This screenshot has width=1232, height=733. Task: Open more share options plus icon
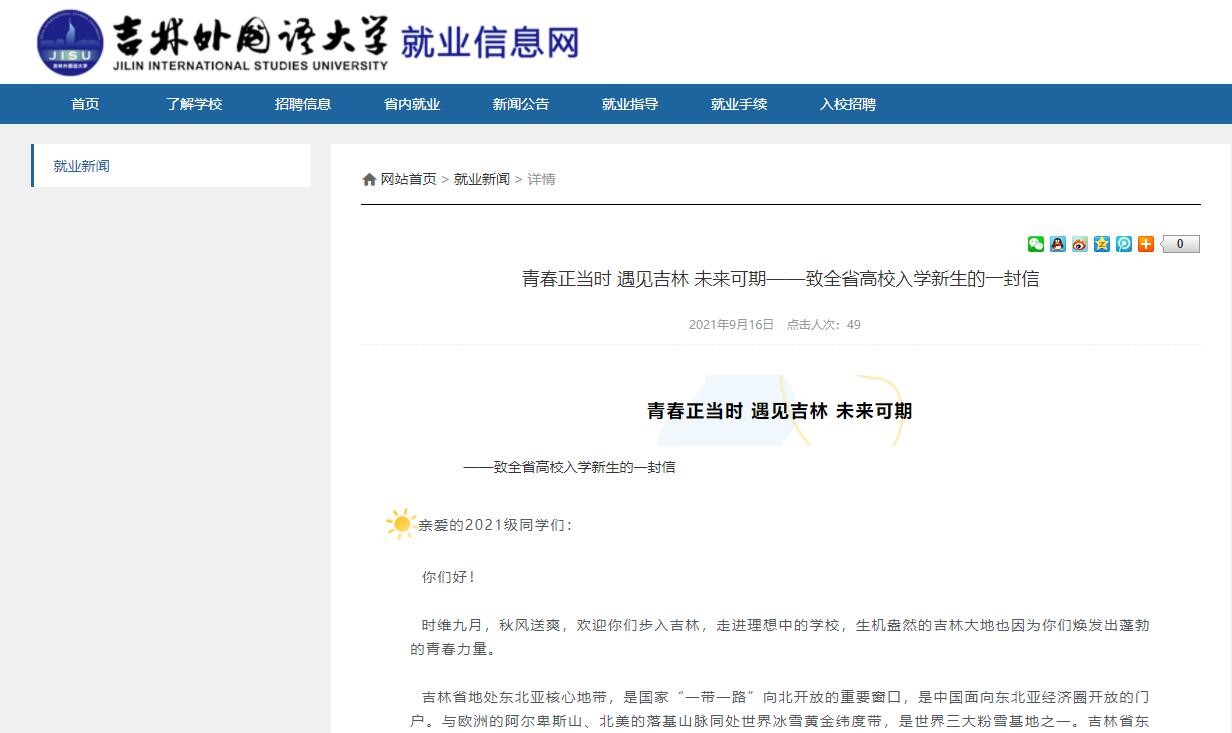point(1146,244)
